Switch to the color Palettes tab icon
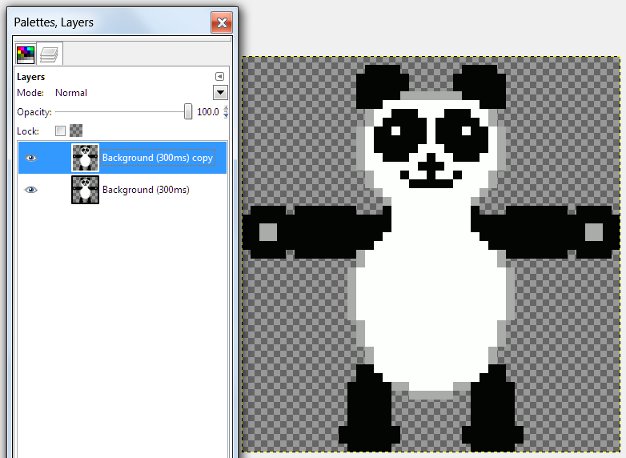The height and width of the screenshot is (458, 626). tap(25, 54)
